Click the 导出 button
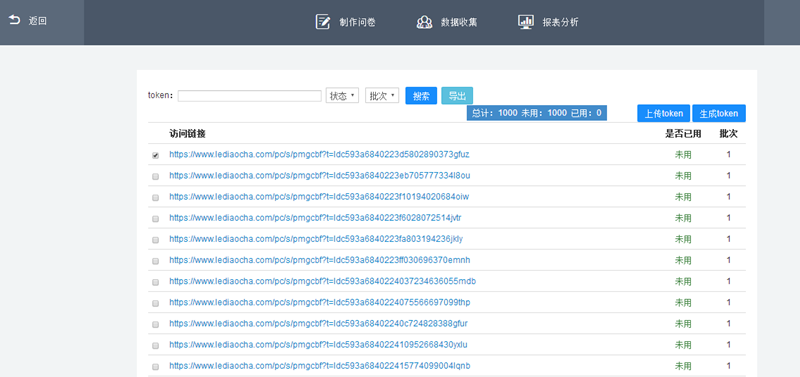Screen dimensions: 800x377 (x=457, y=96)
